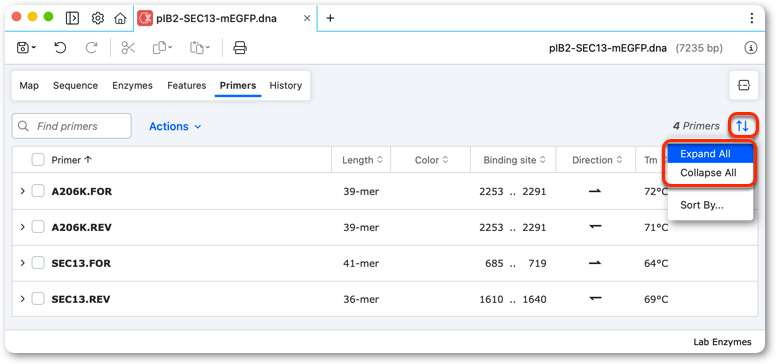Sort by Length column
Viewport: 776px width, 364px height.
362,160
